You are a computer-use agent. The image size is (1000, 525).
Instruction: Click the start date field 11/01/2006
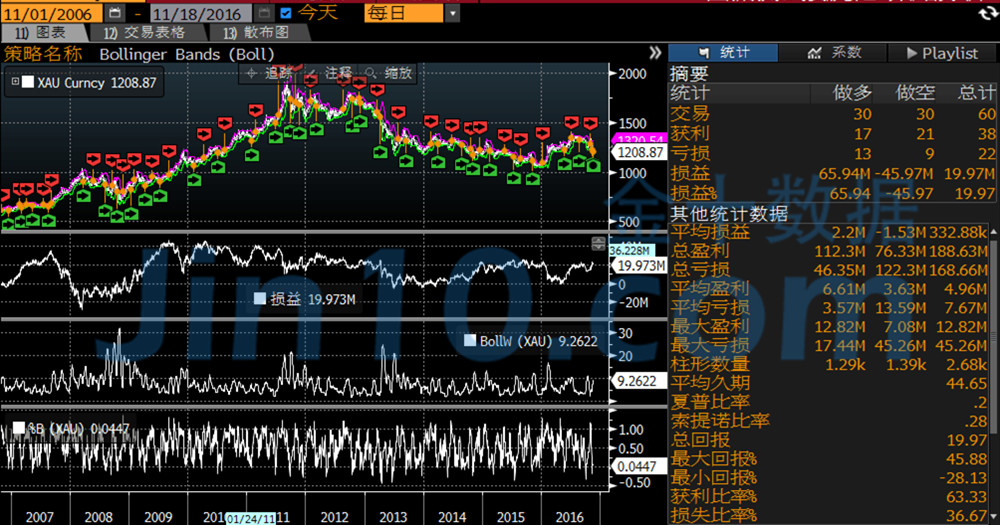(50, 14)
